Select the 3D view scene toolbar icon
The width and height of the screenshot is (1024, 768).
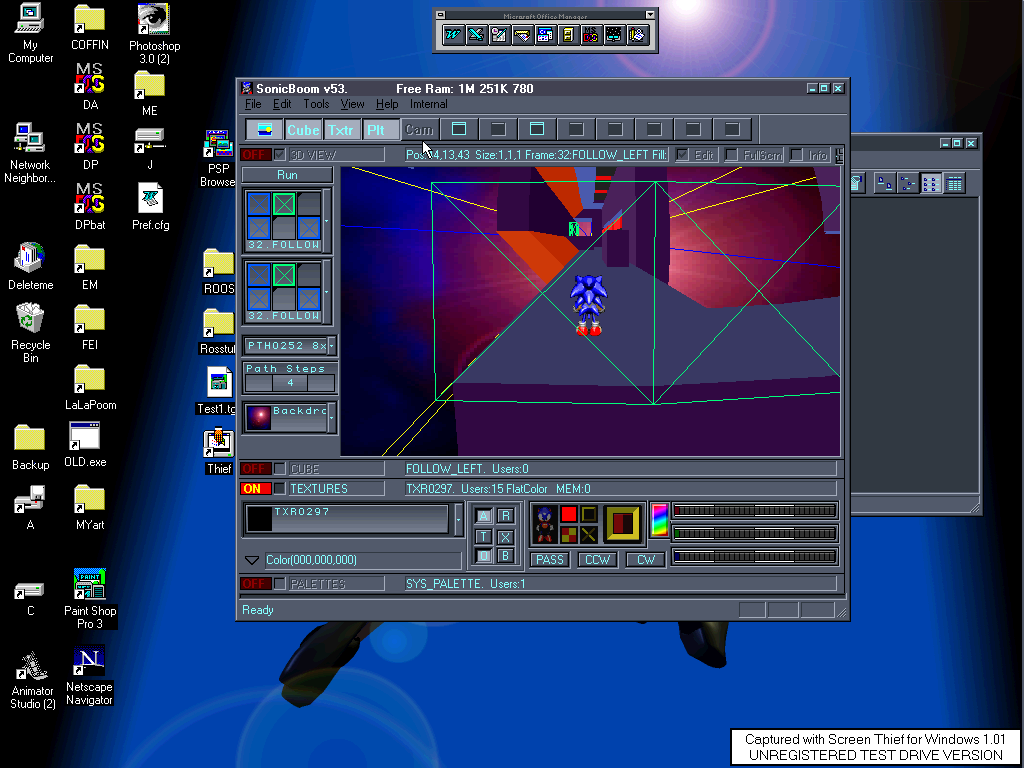click(264, 129)
